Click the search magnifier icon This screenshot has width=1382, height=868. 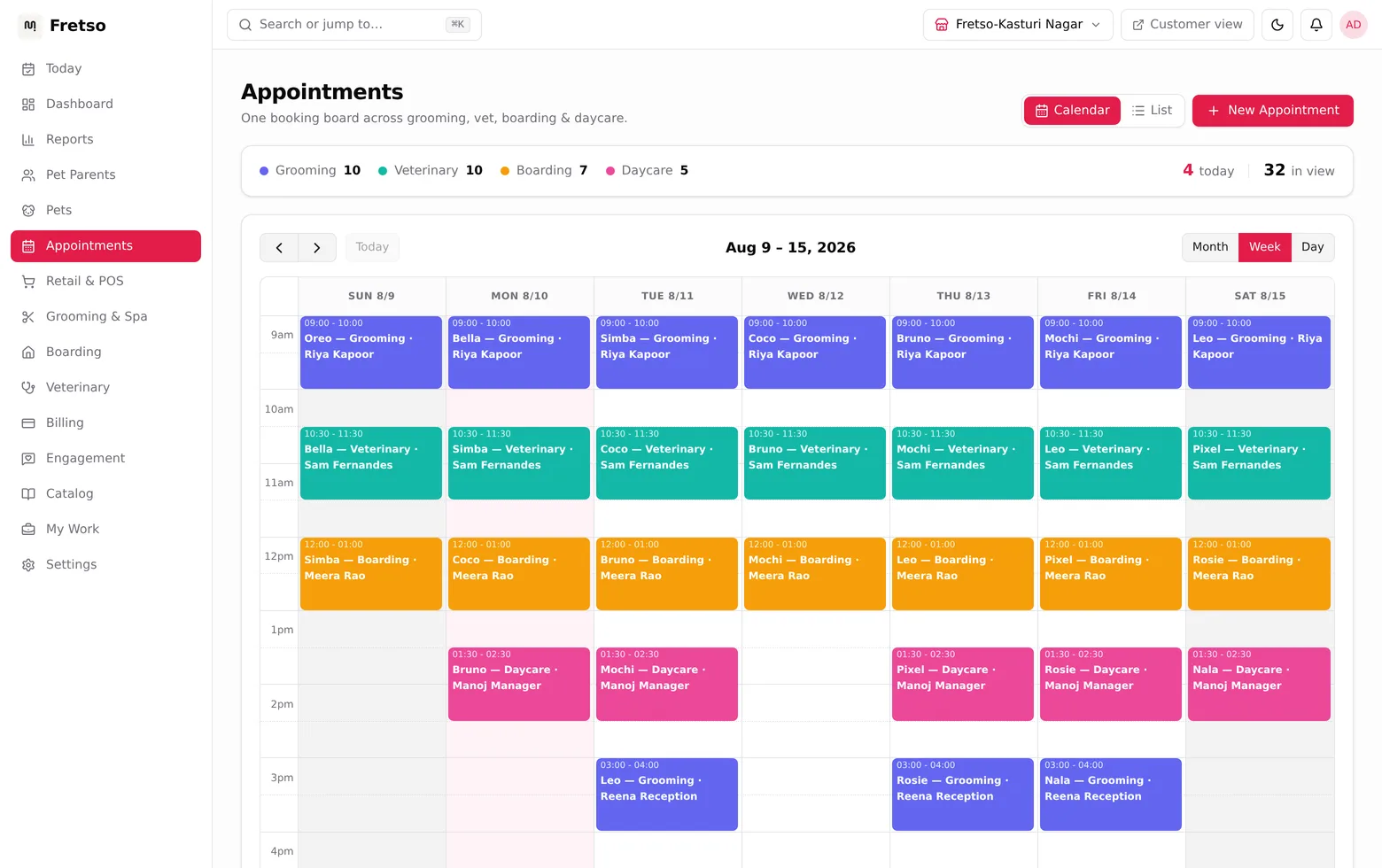245,25
